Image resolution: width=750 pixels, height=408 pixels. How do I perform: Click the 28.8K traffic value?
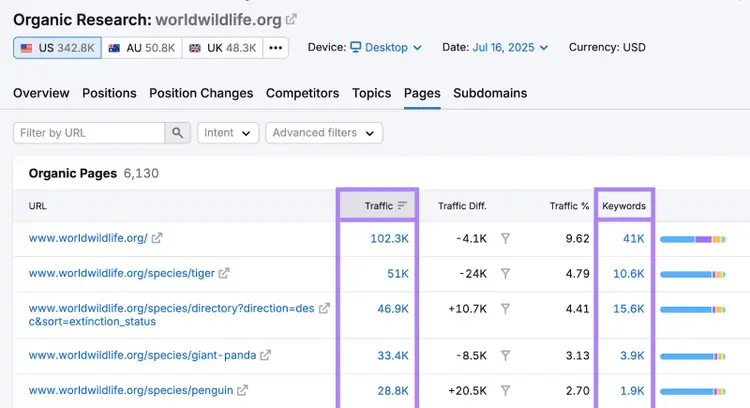pos(393,391)
